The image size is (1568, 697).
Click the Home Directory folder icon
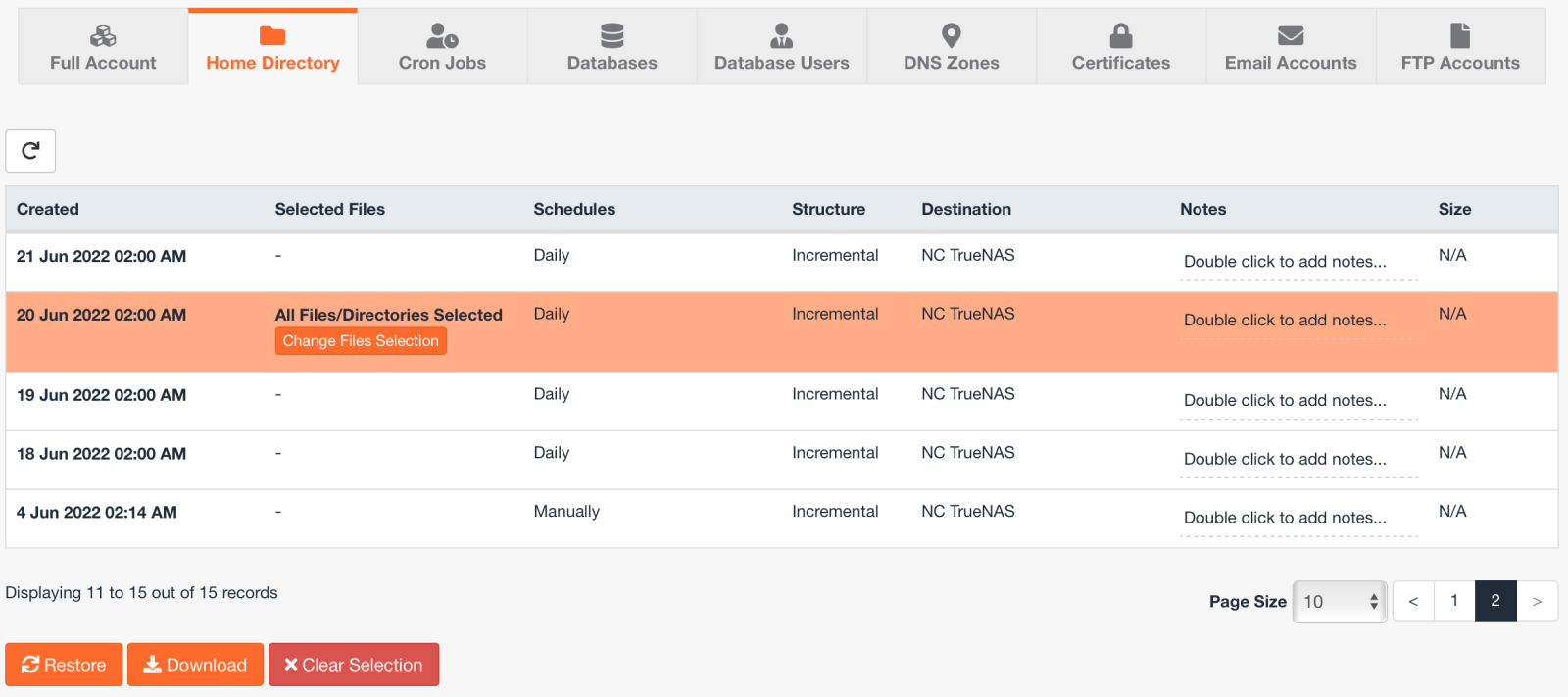272,36
